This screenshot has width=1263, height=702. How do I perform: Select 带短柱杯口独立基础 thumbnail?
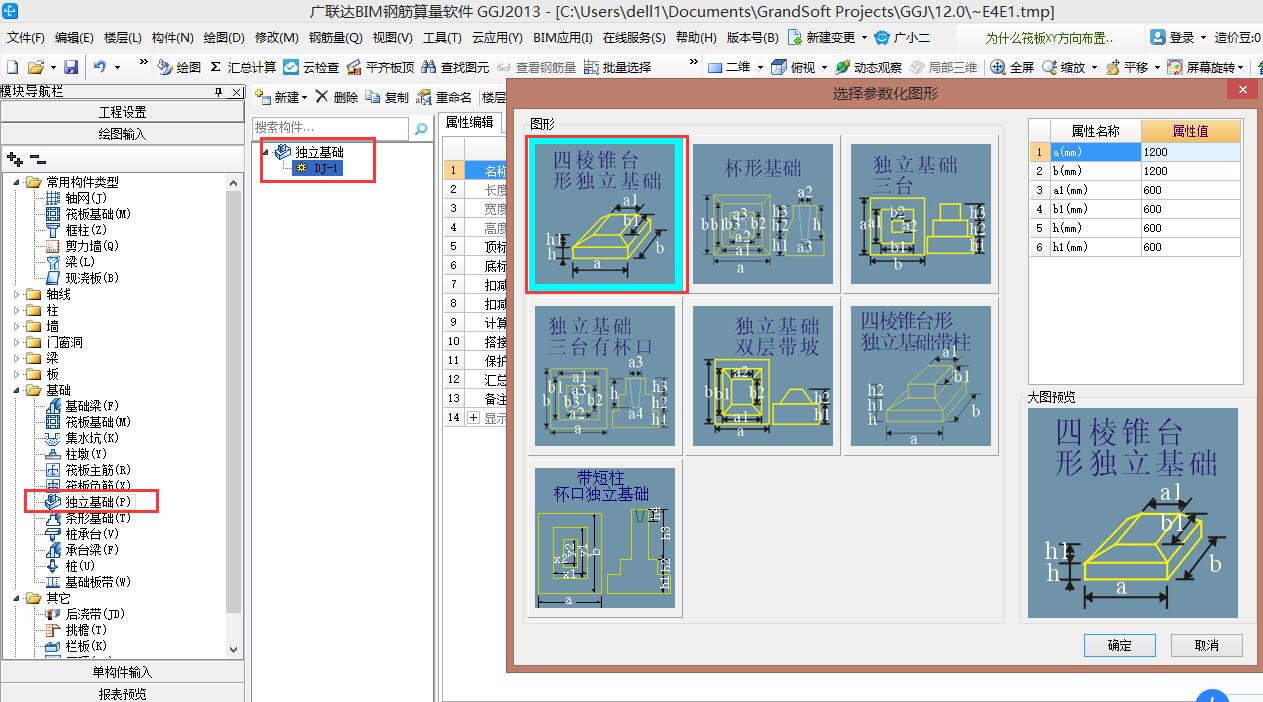coord(605,537)
